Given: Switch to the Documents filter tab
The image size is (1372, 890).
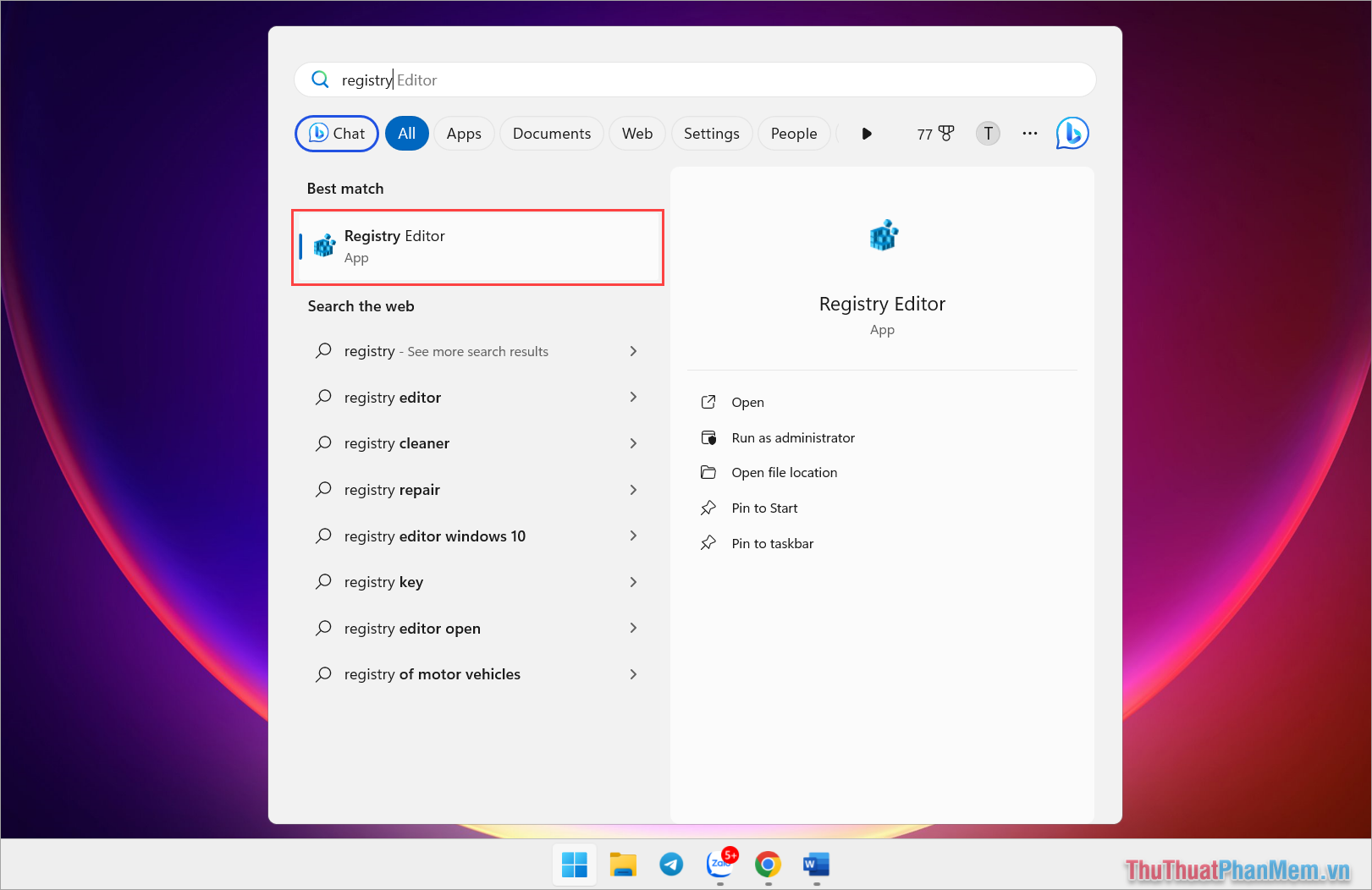Looking at the screenshot, I should point(551,133).
